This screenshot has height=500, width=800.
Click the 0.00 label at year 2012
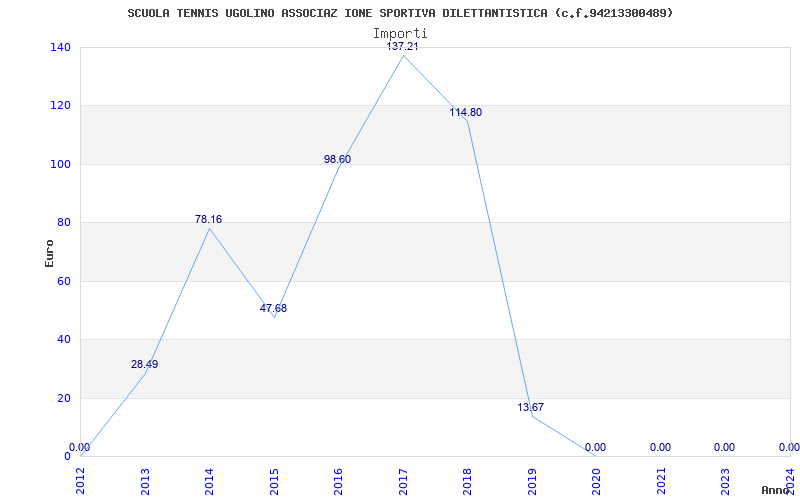tap(80, 447)
